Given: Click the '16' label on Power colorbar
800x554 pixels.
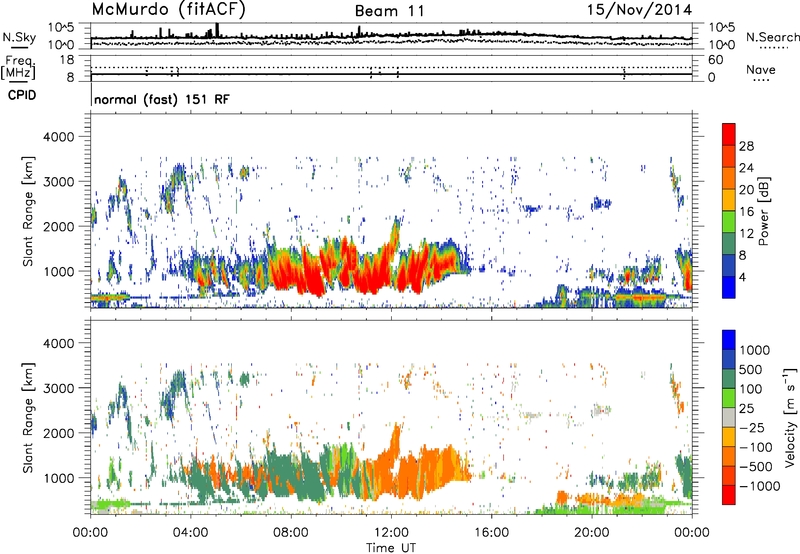Looking at the screenshot, I should (746, 212).
